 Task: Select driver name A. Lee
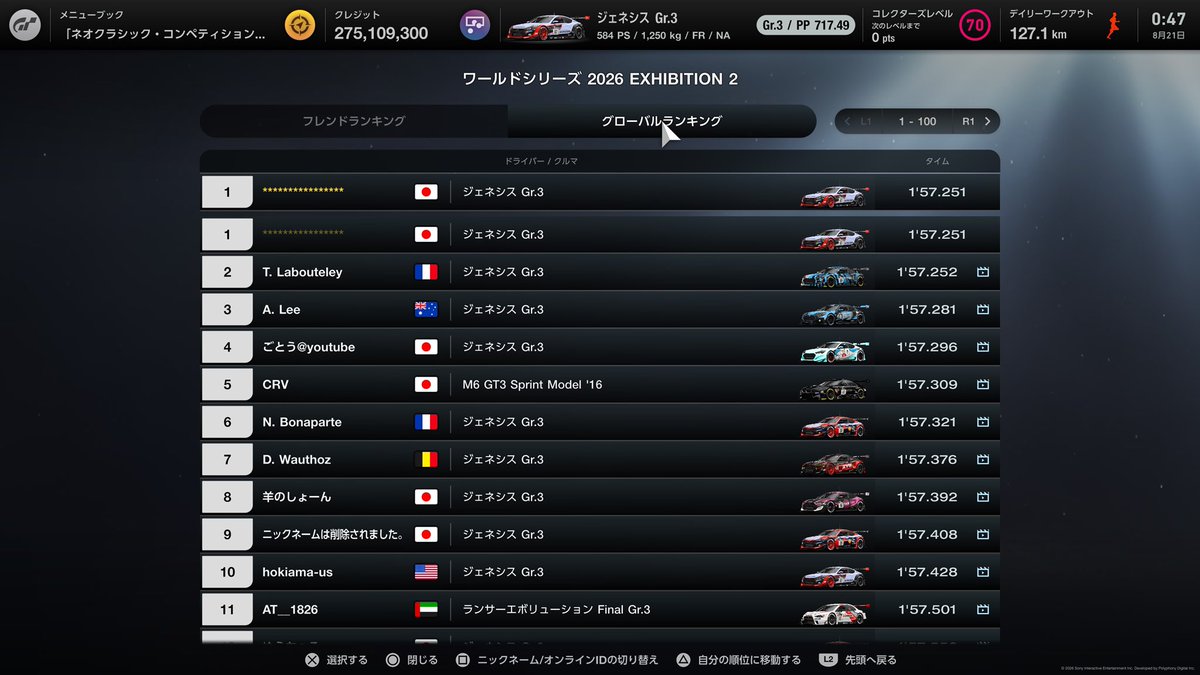point(282,310)
